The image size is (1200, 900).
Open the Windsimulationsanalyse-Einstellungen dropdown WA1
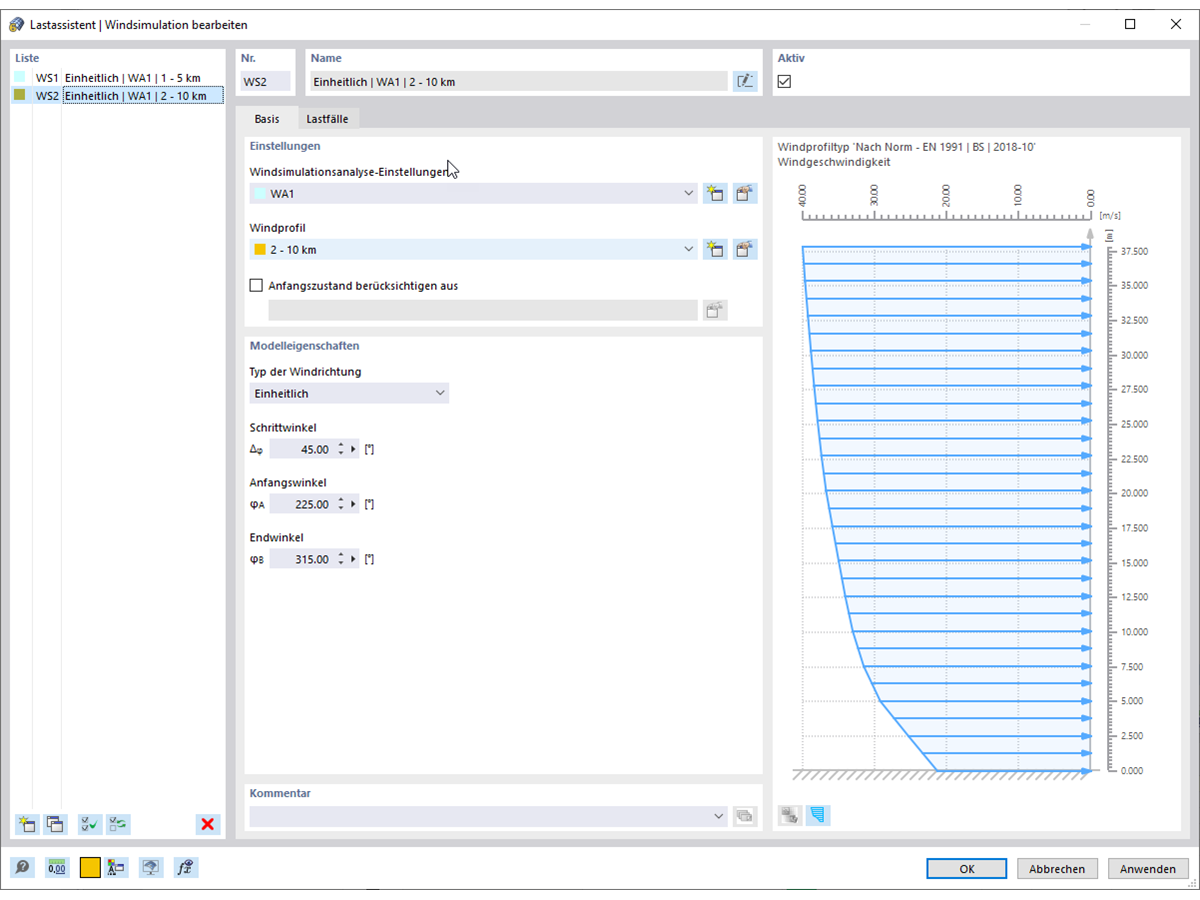pyautogui.click(x=473, y=194)
